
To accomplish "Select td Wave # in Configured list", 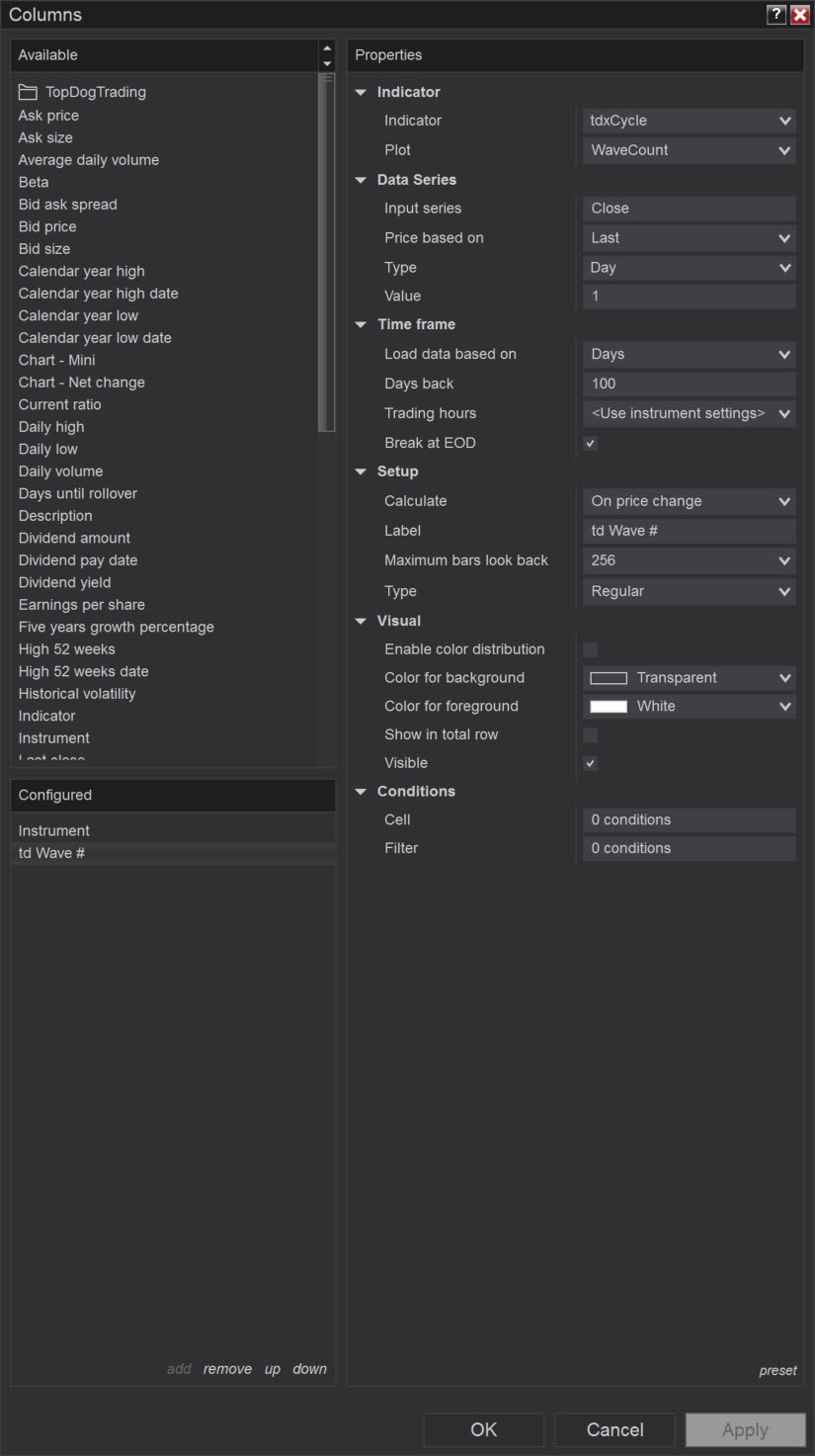I will [x=51, y=853].
